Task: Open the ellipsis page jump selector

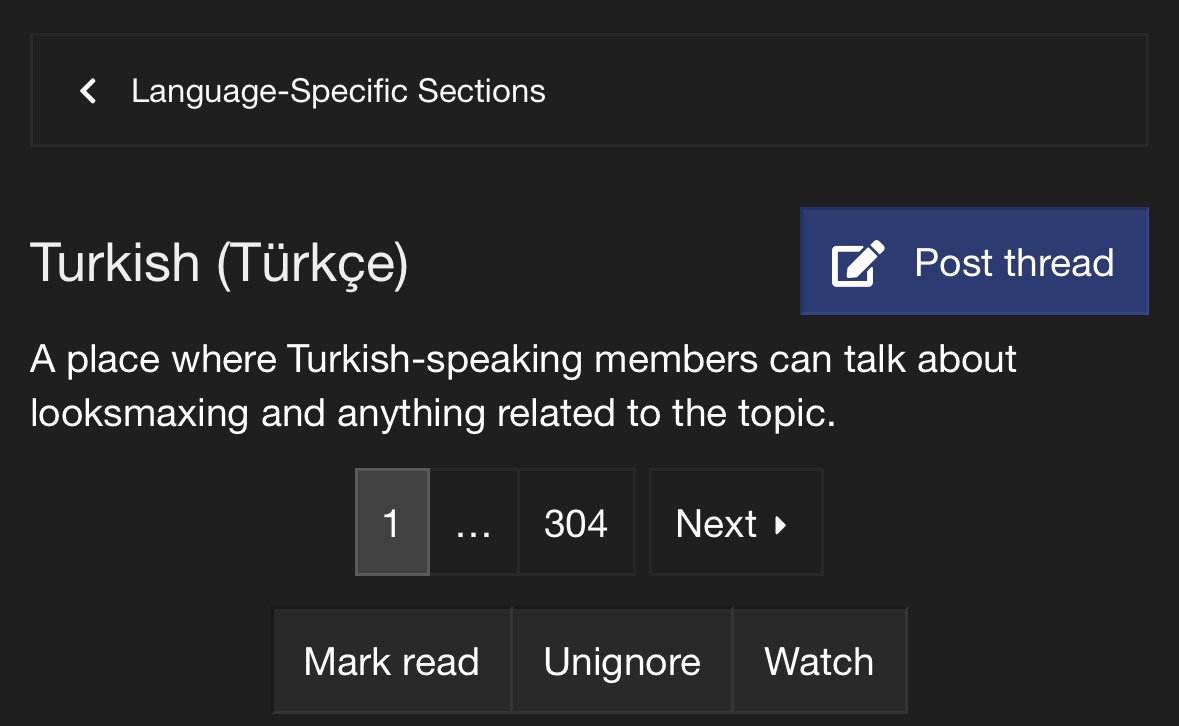Action: click(x=474, y=522)
